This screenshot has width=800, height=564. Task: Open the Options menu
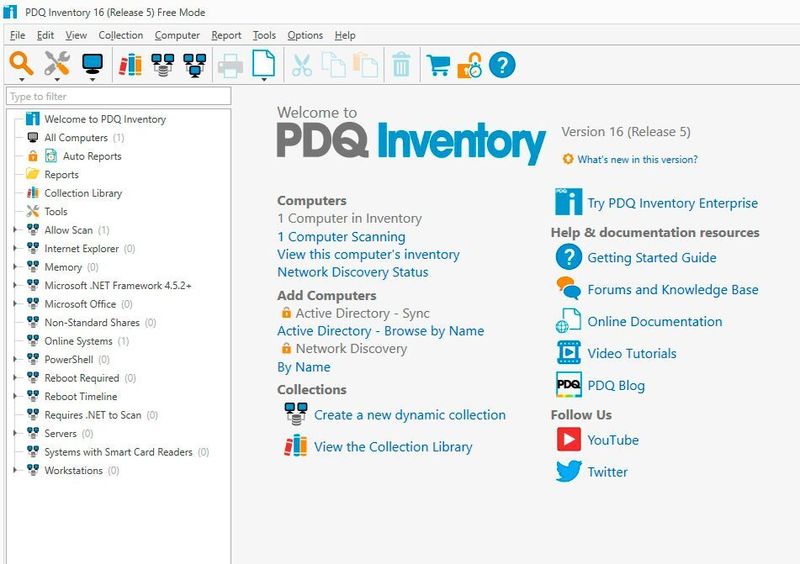pos(305,35)
